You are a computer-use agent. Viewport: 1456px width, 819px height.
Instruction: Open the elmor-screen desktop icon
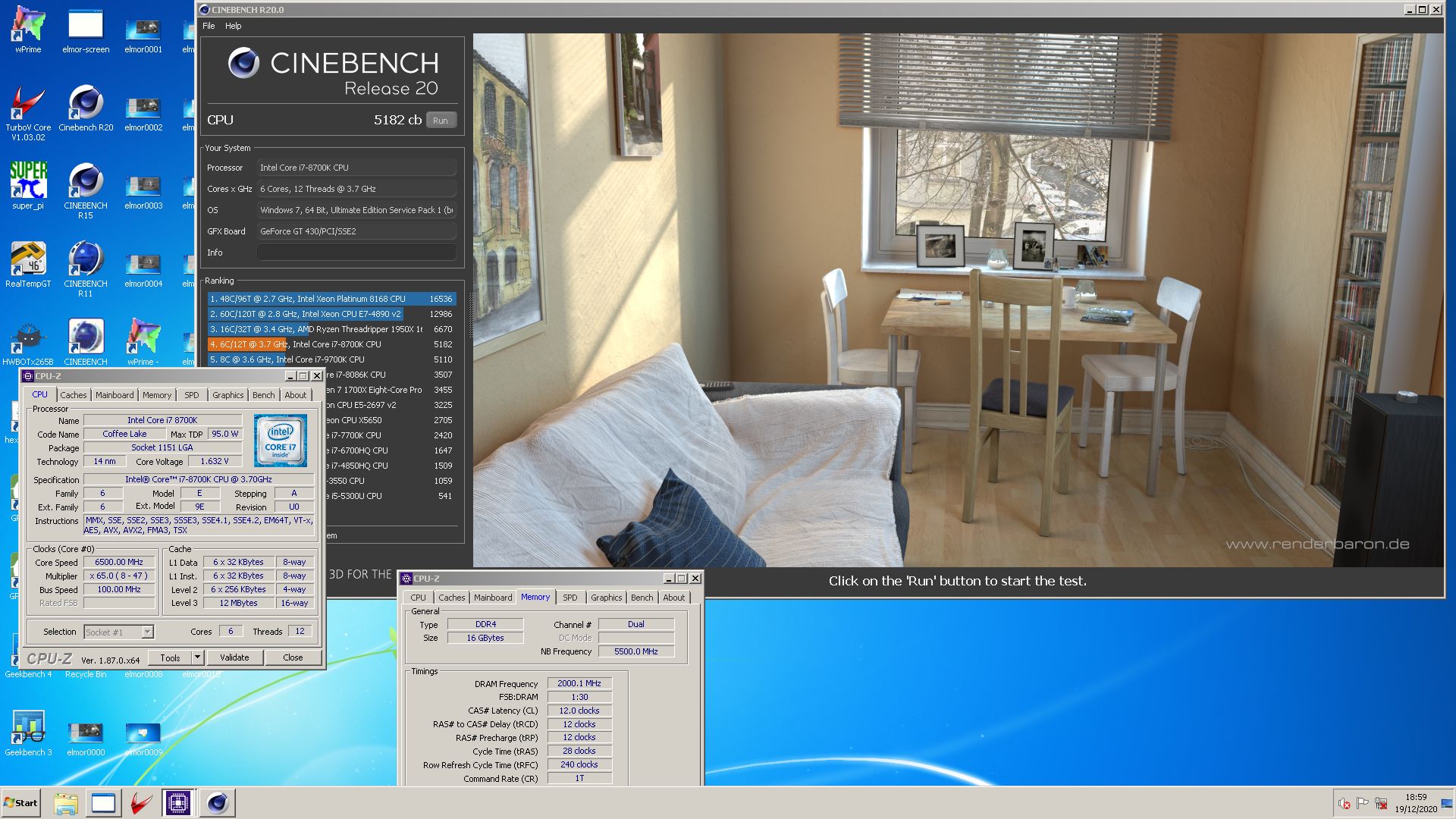coord(86,30)
